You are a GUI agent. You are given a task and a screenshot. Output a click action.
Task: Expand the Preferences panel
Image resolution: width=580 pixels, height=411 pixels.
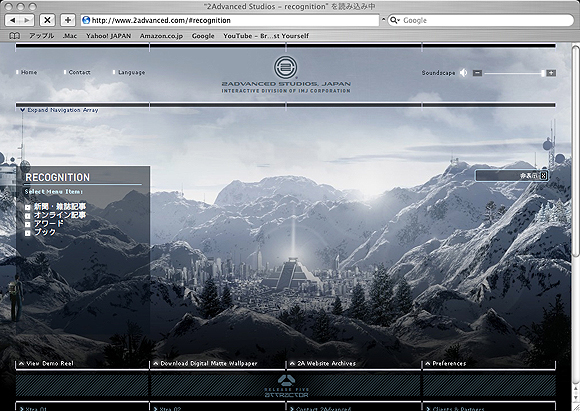(445, 363)
